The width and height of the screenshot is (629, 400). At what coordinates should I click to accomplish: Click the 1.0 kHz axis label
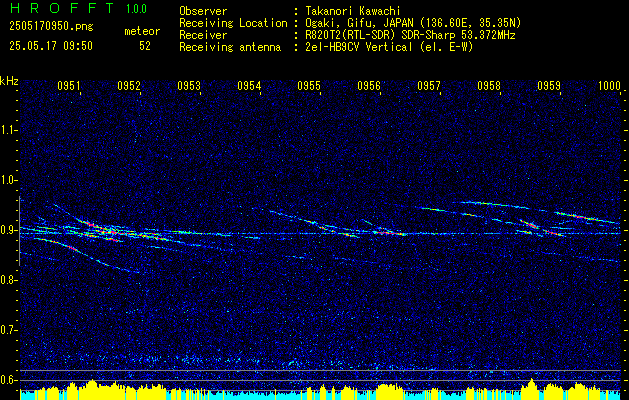point(8,180)
